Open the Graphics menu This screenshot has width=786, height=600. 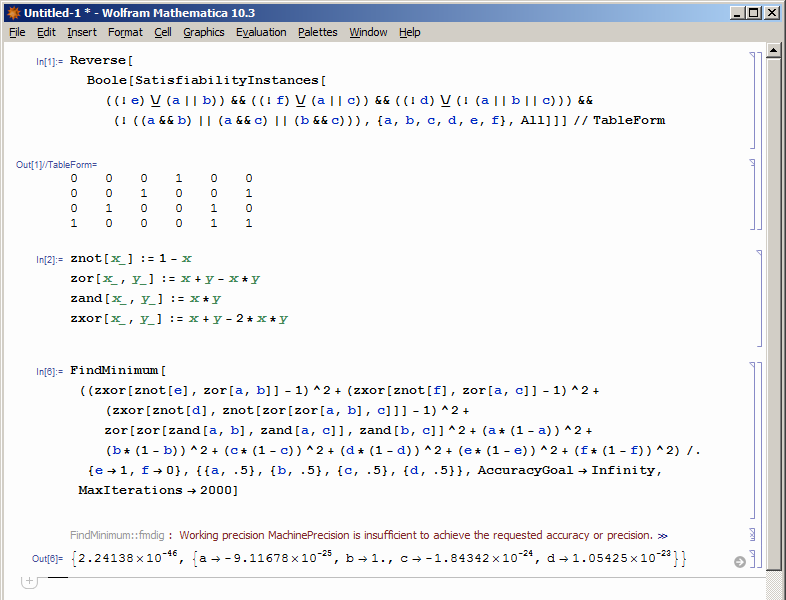(203, 32)
